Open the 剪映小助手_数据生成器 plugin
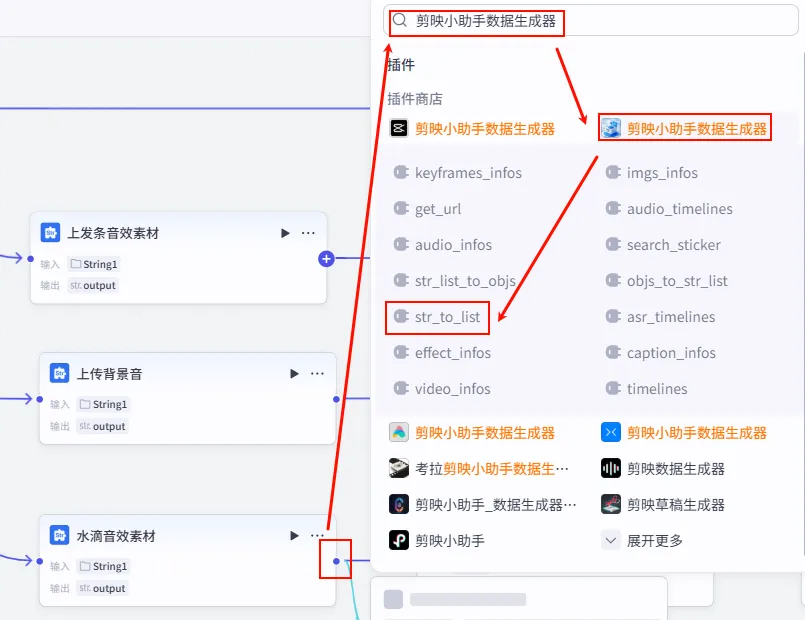Image resolution: width=805 pixels, height=620 pixels. pyautogui.click(x=483, y=505)
